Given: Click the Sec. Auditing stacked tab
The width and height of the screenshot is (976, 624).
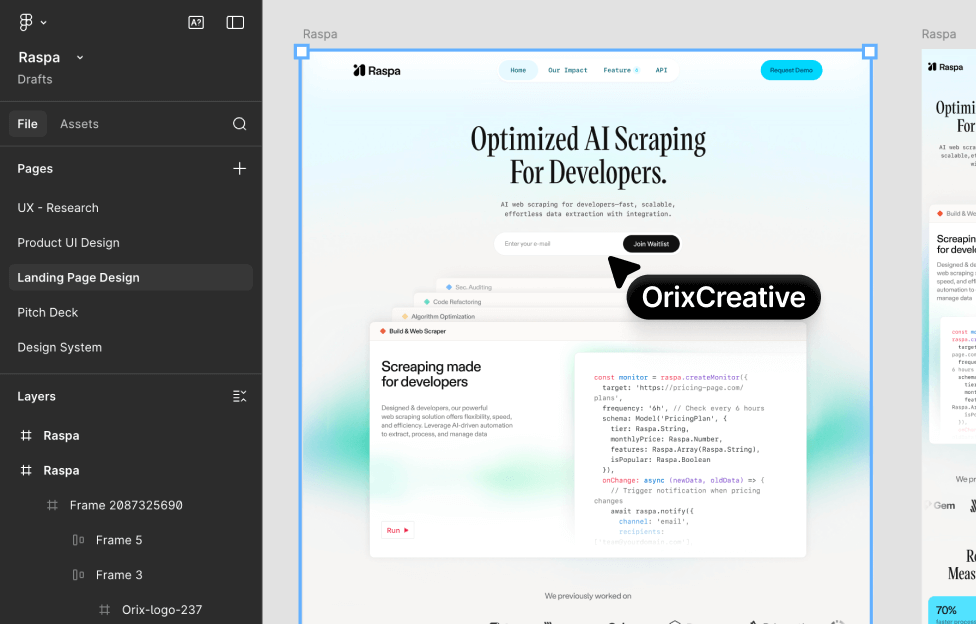Looking at the screenshot, I should coord(473,287).
